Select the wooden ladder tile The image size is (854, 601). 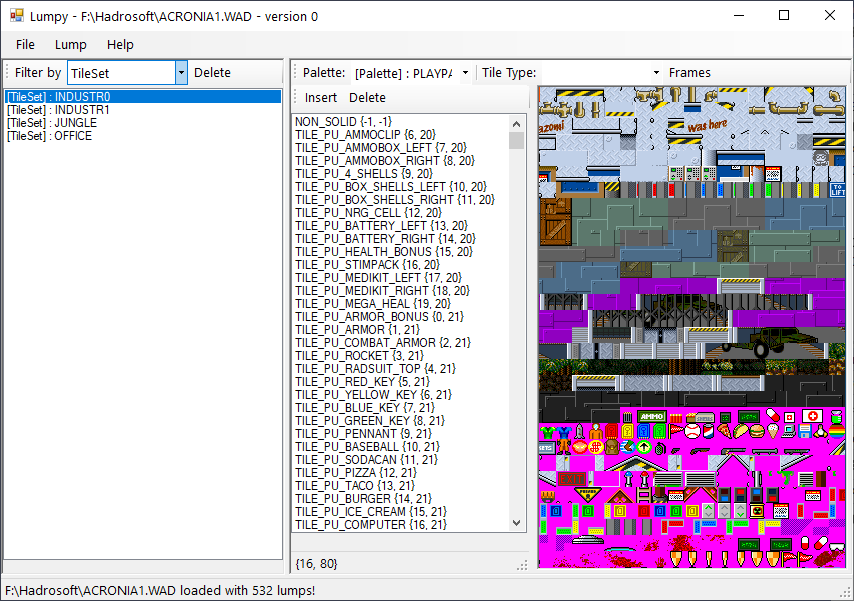click(644, 495)
